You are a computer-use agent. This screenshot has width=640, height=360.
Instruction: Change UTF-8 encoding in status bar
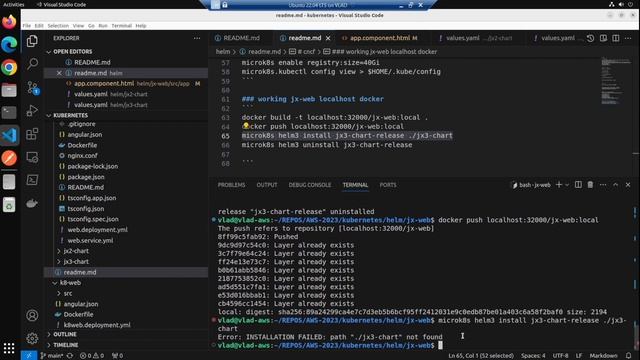(560, 356)
